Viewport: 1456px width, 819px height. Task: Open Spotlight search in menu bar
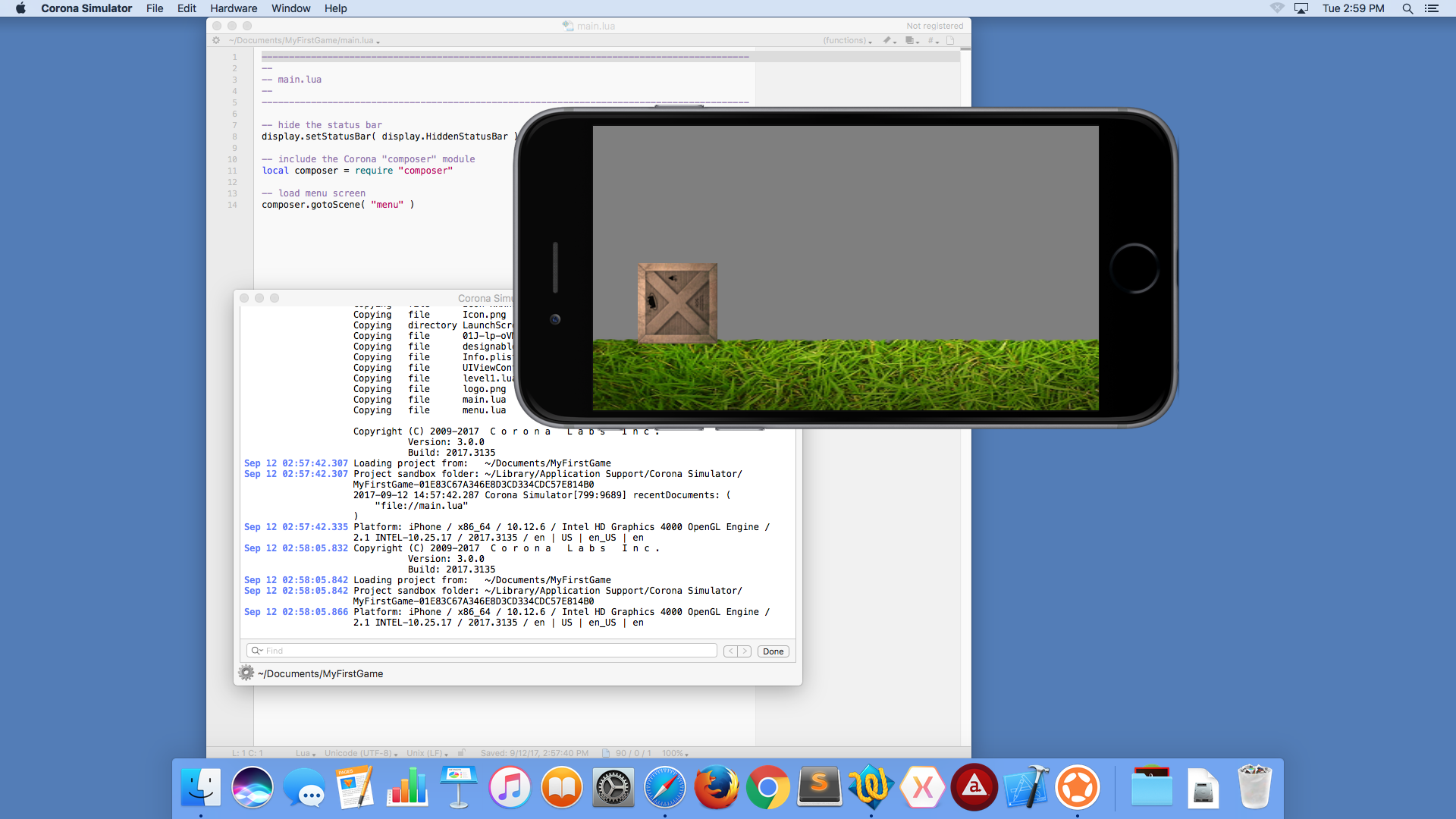click(1407, 8)
